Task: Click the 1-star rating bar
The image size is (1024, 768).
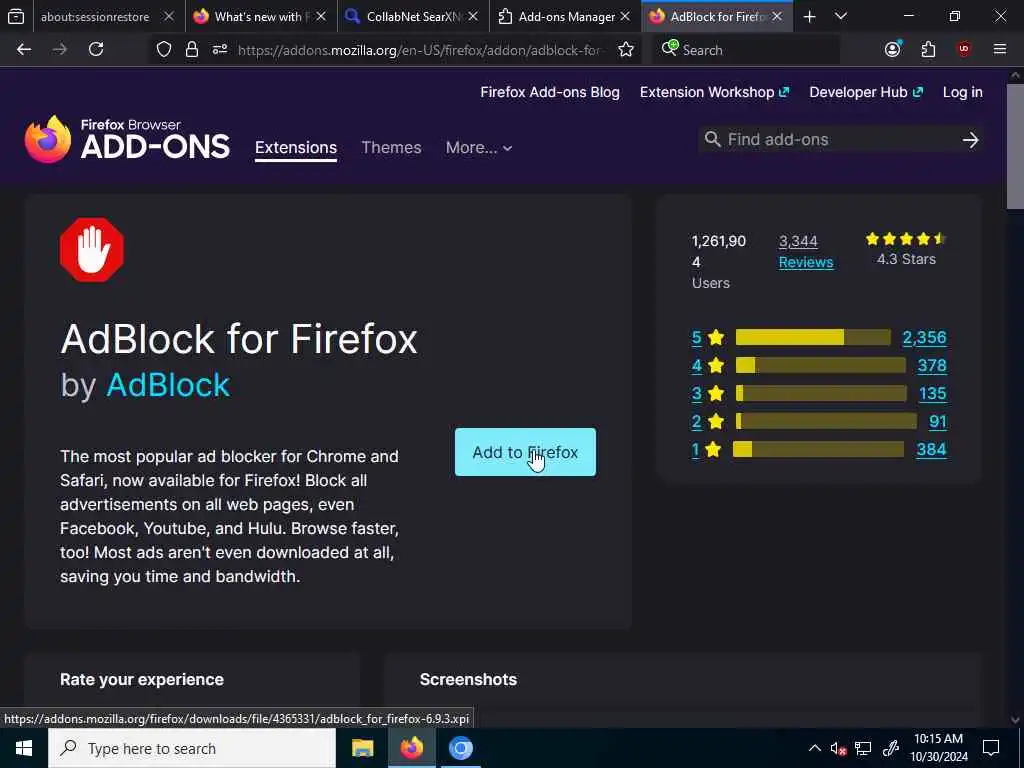Action: click(x=818, y=449)
